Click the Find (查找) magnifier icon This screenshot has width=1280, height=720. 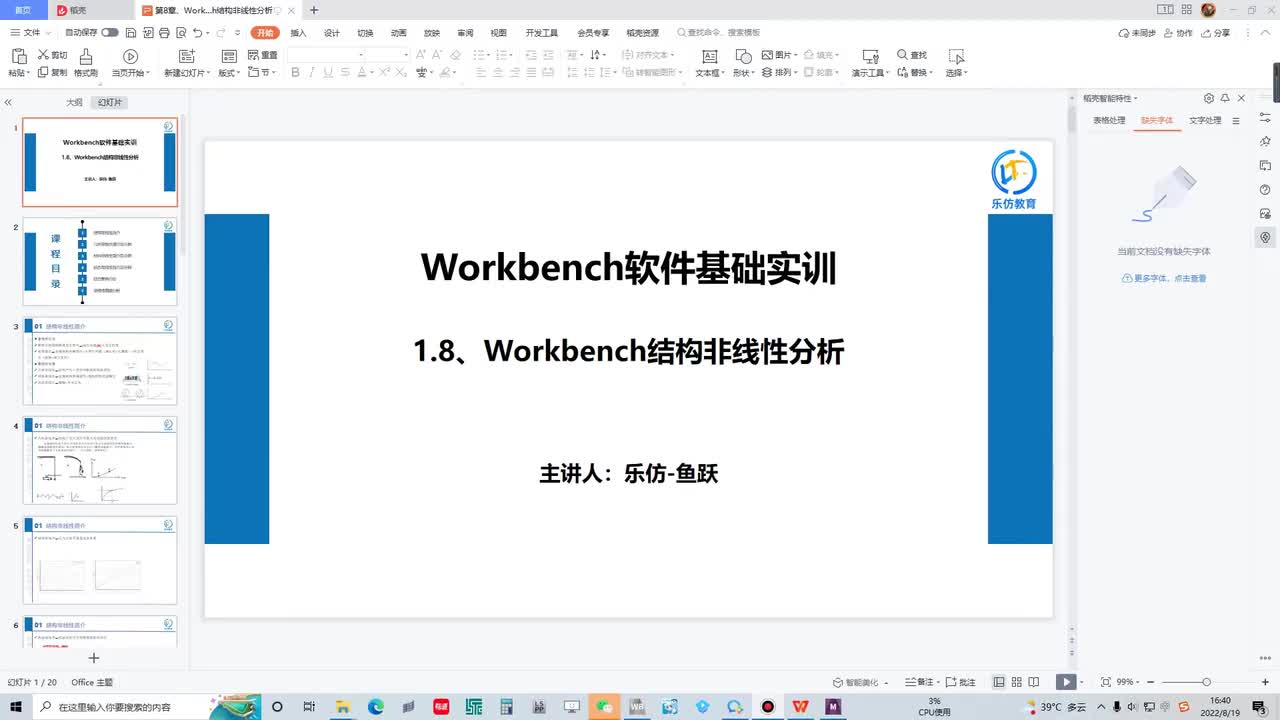902,55
